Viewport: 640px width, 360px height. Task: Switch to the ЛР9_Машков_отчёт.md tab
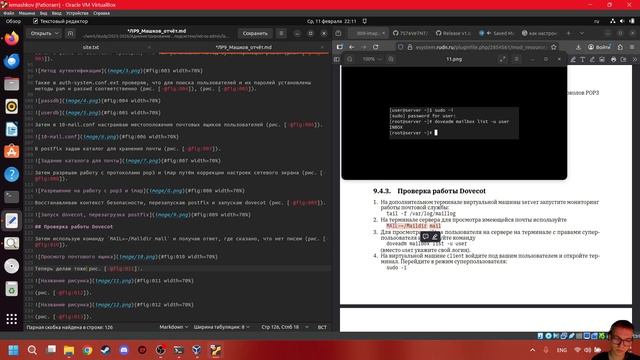243,47
